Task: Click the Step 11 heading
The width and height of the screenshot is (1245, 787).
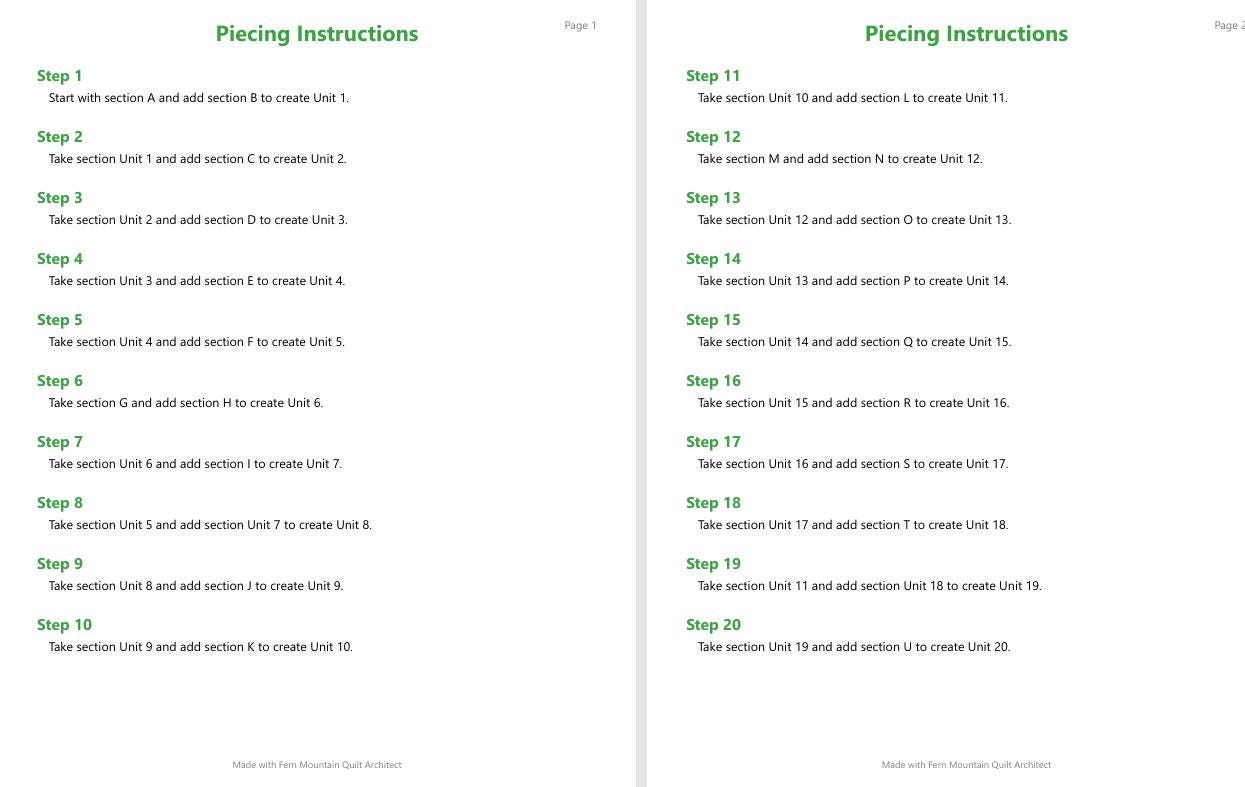Action: [713, 76]
